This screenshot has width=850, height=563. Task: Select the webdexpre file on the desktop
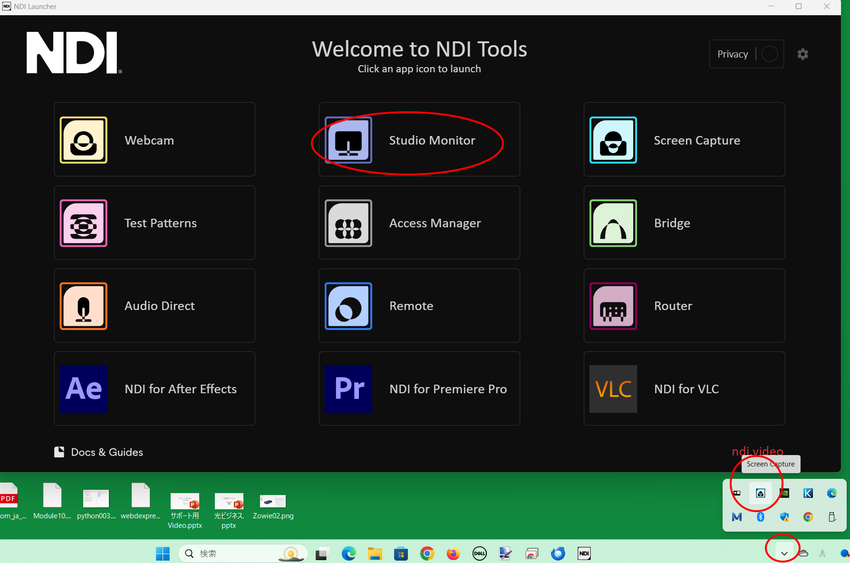pyautogui.click(x=140, y=502)
